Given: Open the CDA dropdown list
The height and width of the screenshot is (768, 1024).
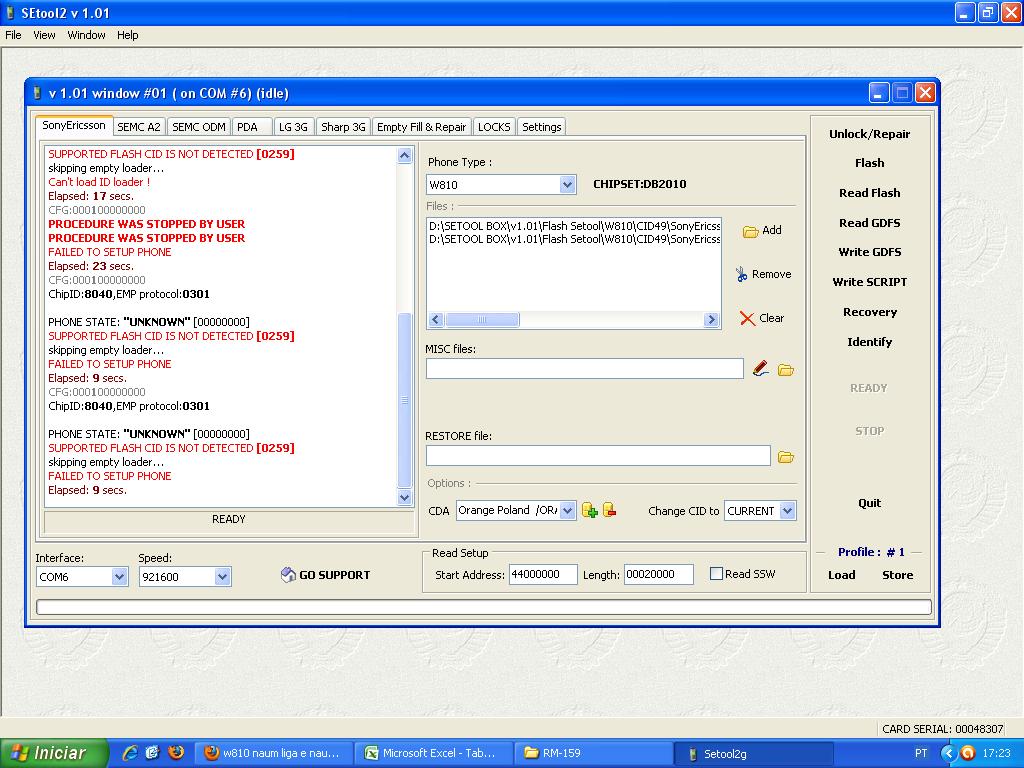Looking at the screenshot, I should pos(568,510).
